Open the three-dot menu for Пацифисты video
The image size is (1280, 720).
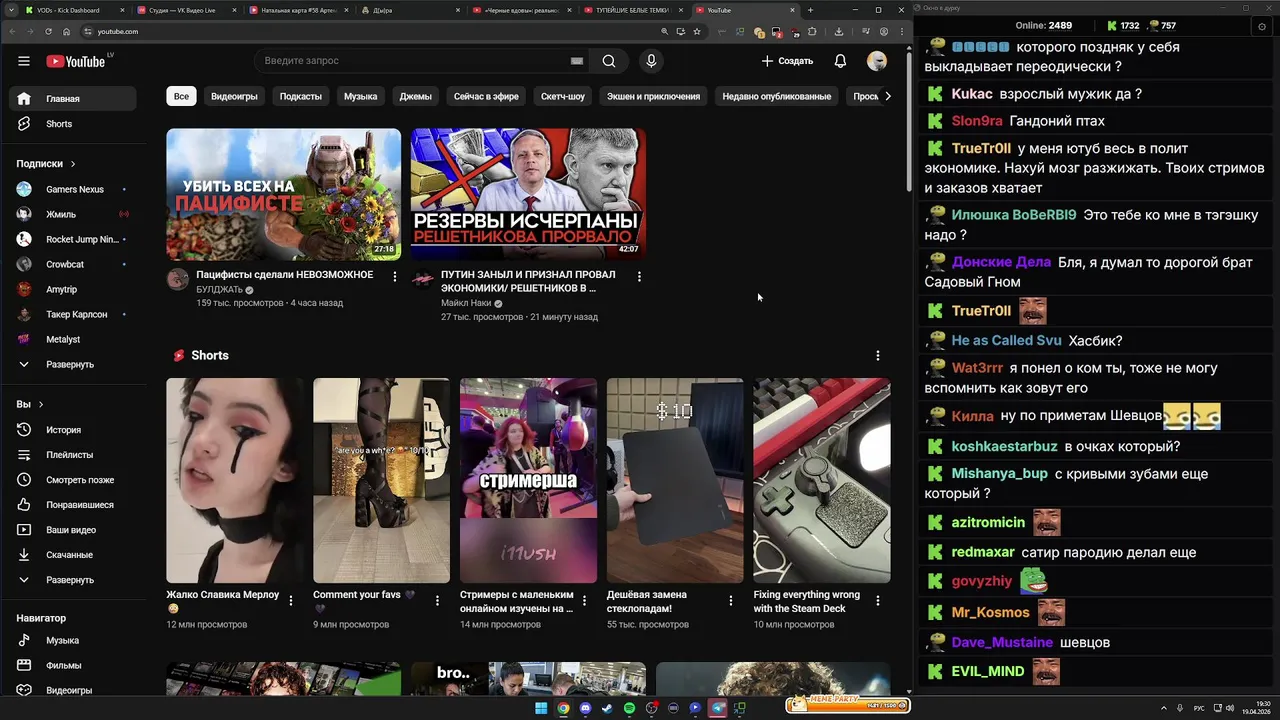click(x=394, y=276)
